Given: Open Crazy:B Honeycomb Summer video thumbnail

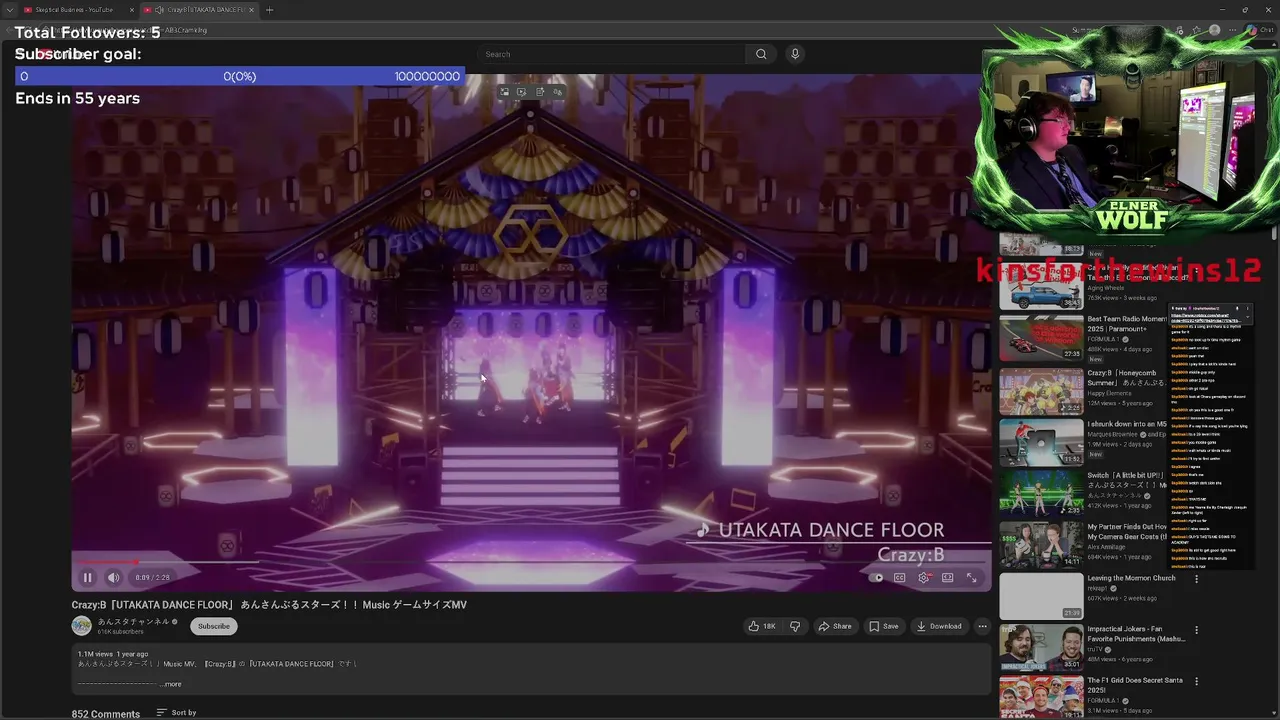Looking at the screenshot, I should coord(1041,391).
